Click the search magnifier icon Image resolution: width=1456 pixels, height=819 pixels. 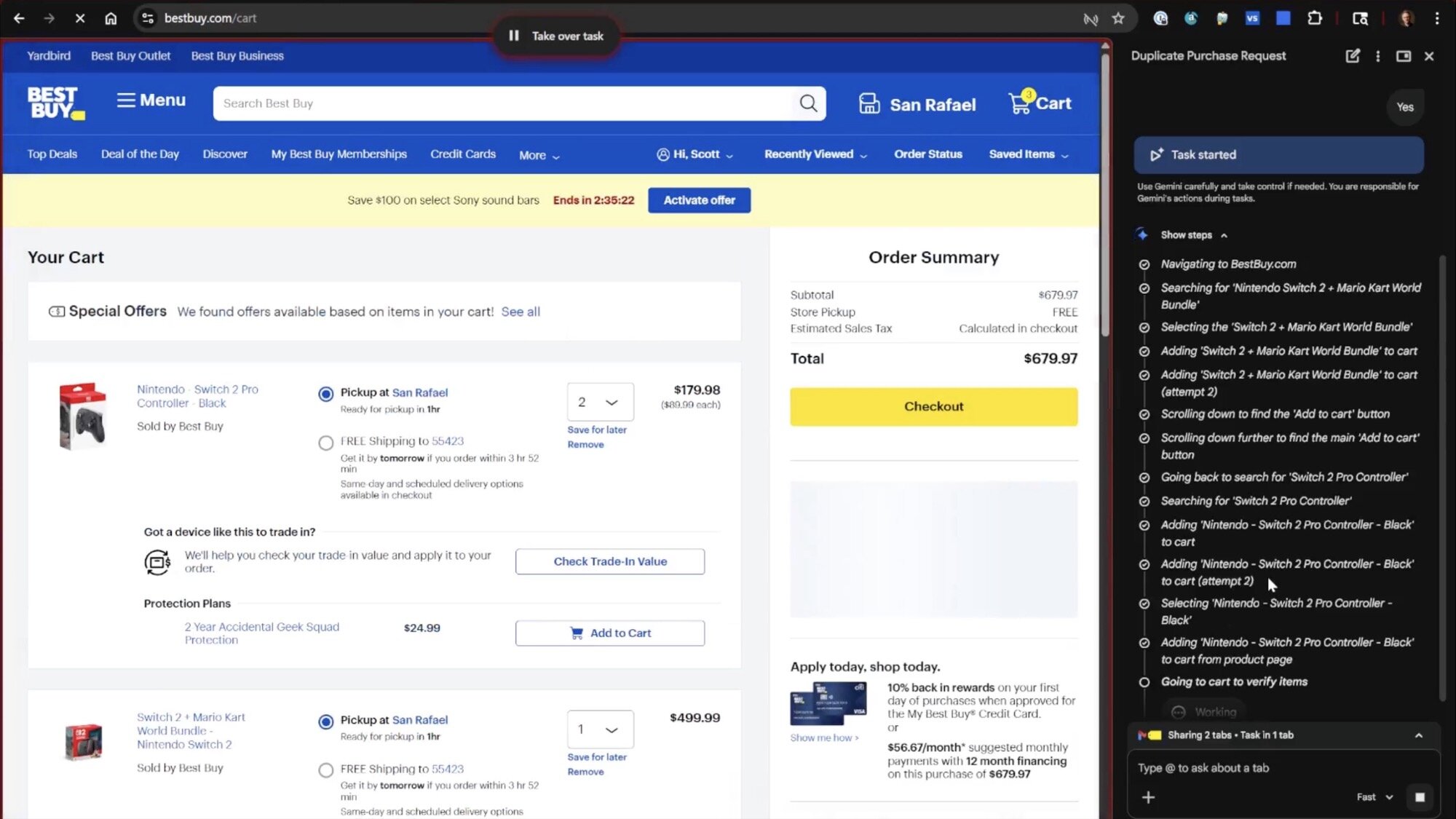coord(808,103)
